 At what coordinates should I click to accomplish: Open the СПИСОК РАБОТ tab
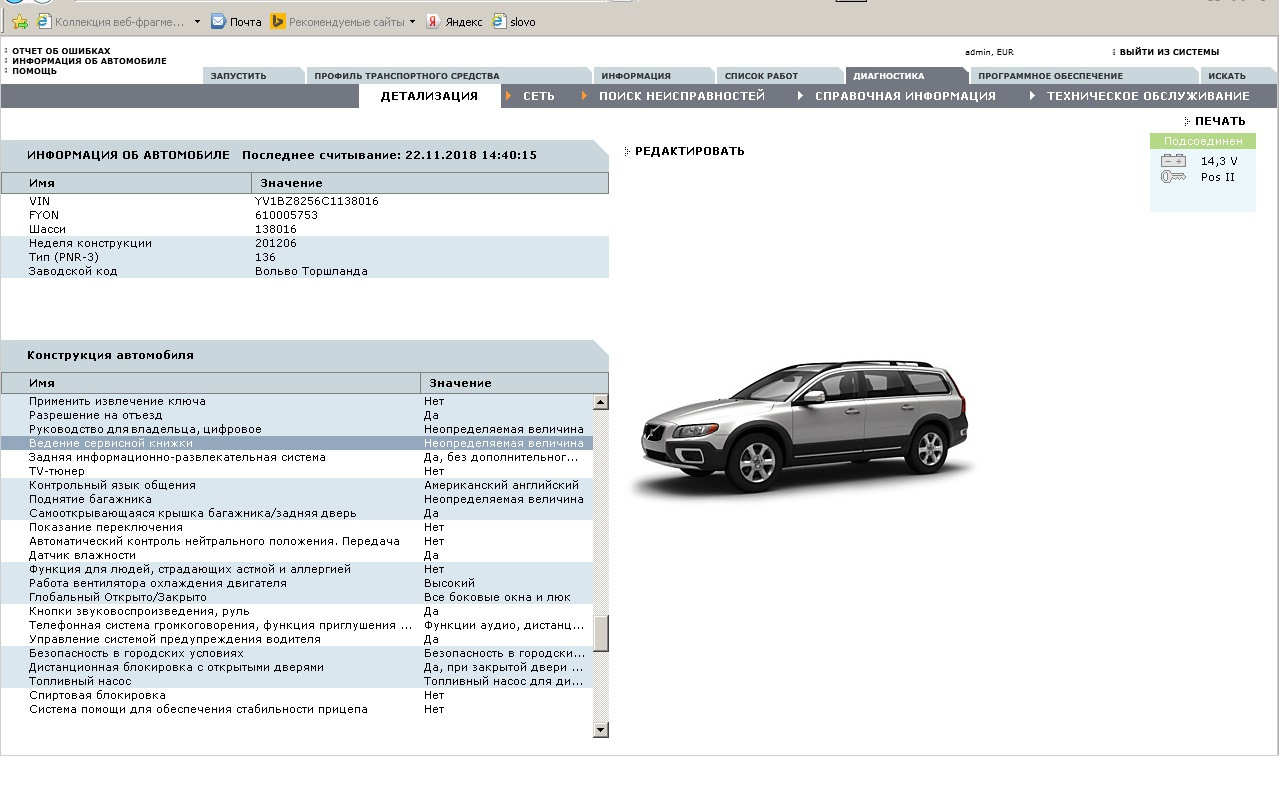click(780, 76)
